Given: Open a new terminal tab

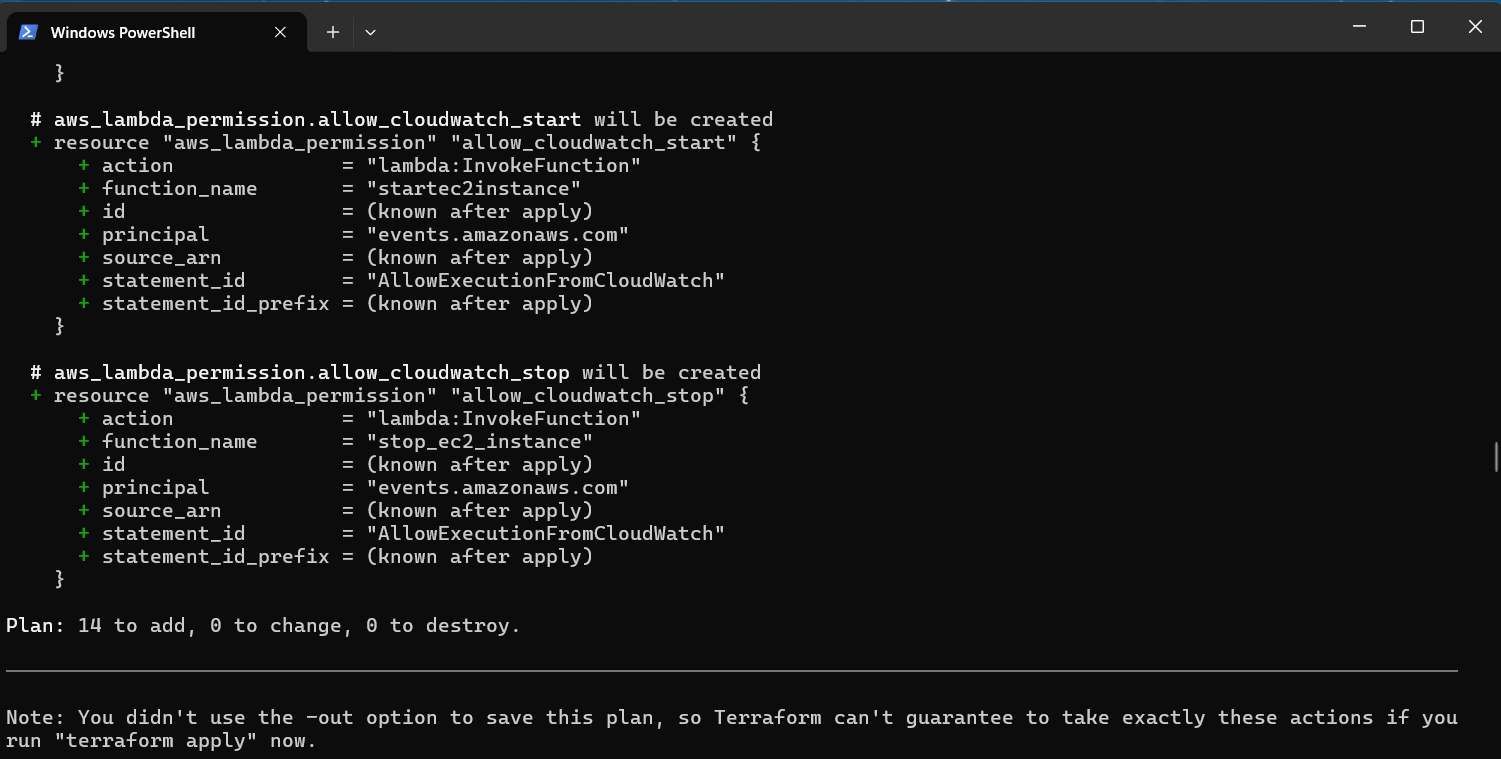Looking at the screenshot, I should coord(333,32).
